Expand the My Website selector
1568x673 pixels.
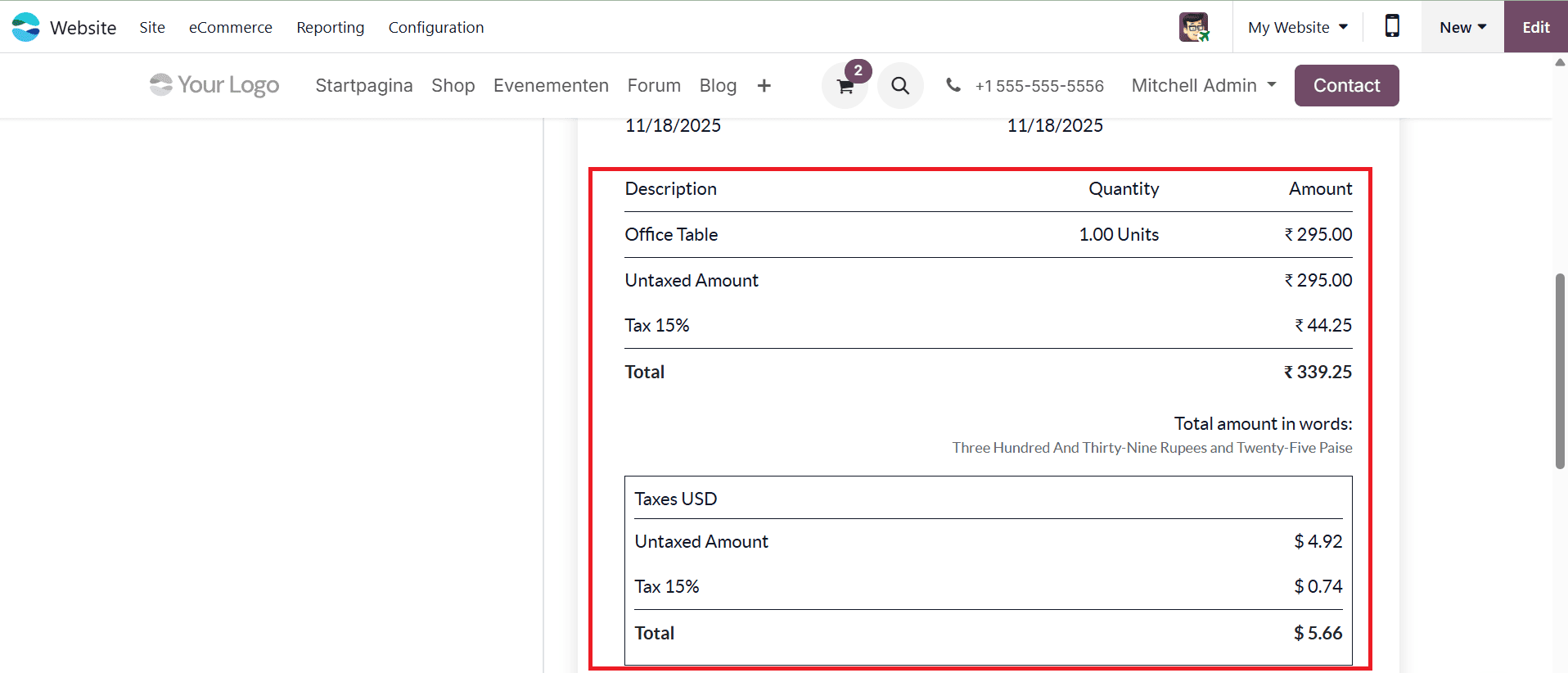coord(1297,26)
